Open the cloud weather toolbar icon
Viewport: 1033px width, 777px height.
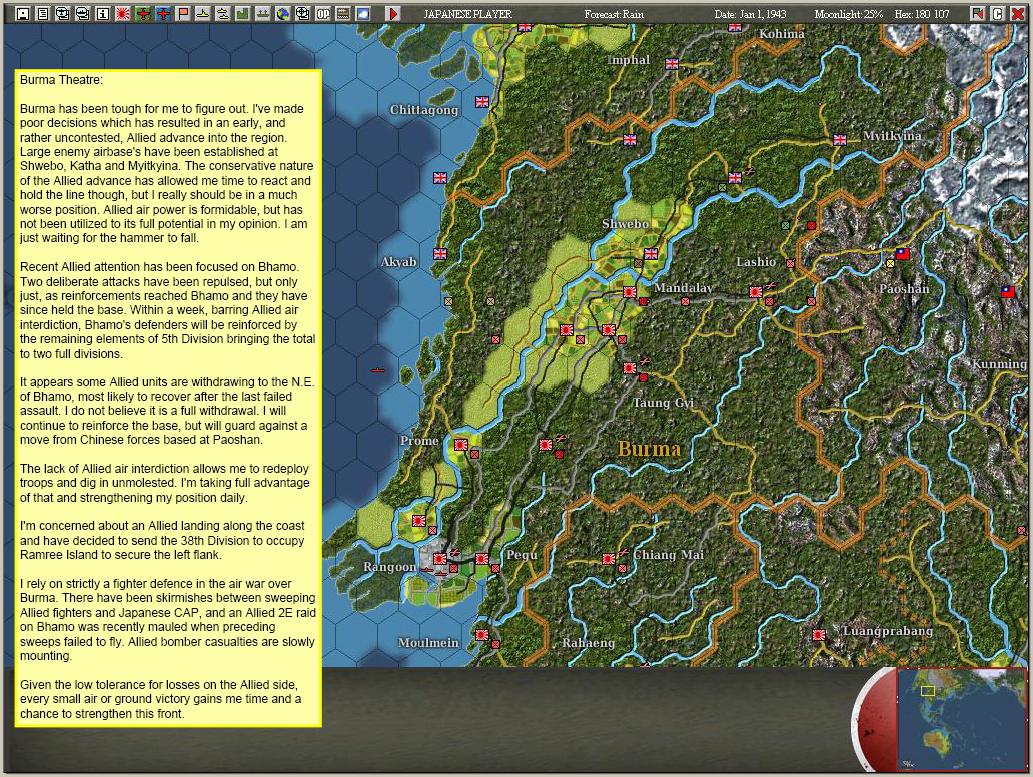pos(362,13)
